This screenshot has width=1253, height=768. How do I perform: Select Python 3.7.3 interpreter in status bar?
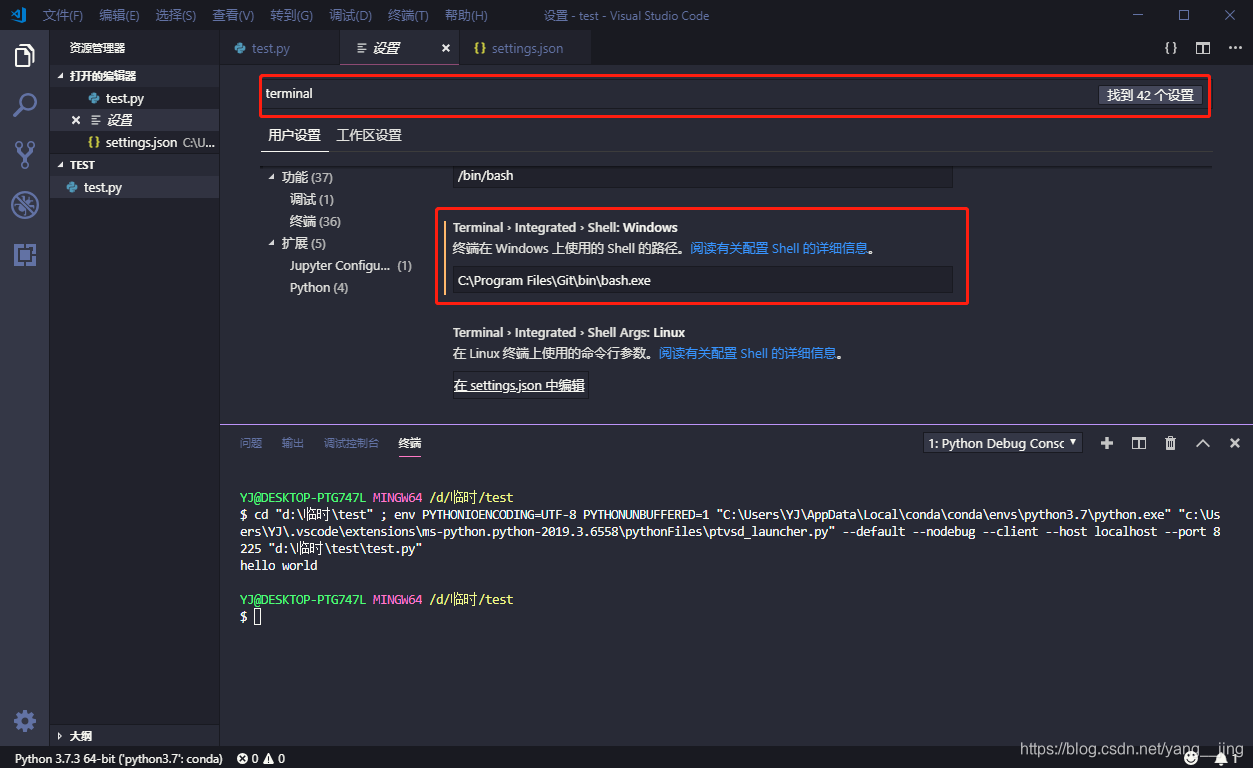click(118, 759)
